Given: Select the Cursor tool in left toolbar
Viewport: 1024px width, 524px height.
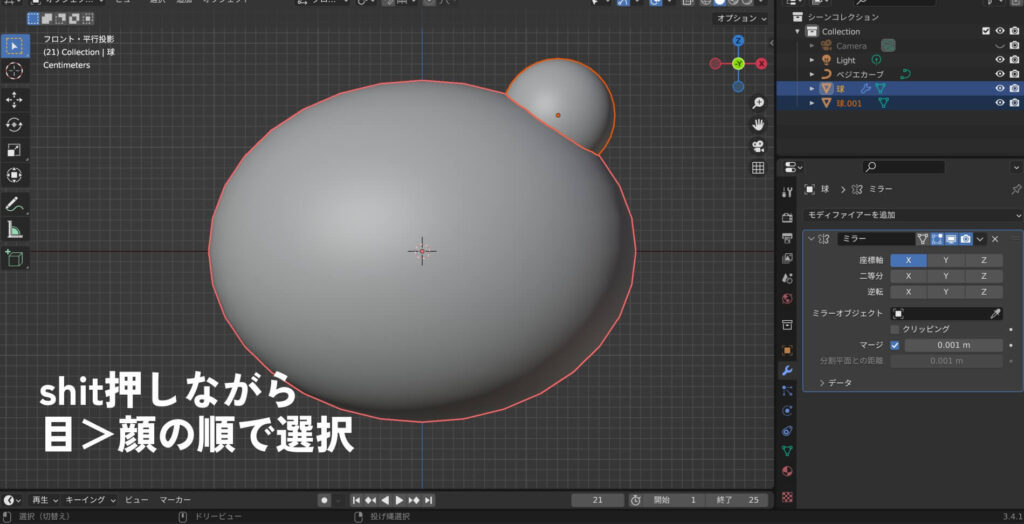Looking at the screenshot, I should click(x=15, y=71).
